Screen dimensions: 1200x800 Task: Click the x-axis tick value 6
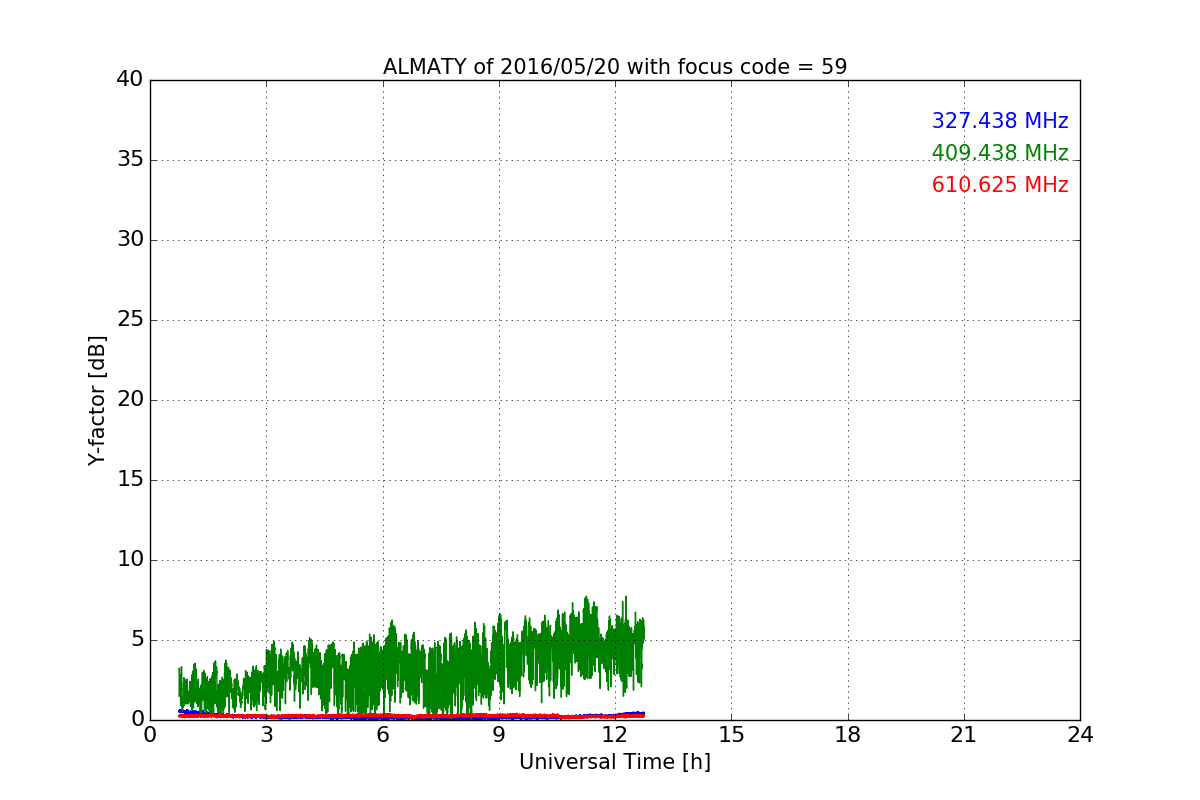(383, 735)
